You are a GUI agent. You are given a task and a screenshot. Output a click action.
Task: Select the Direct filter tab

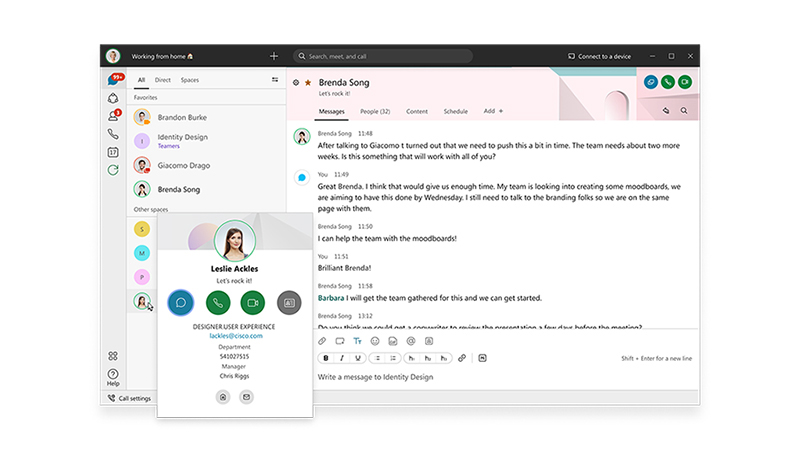click(163, 80)
